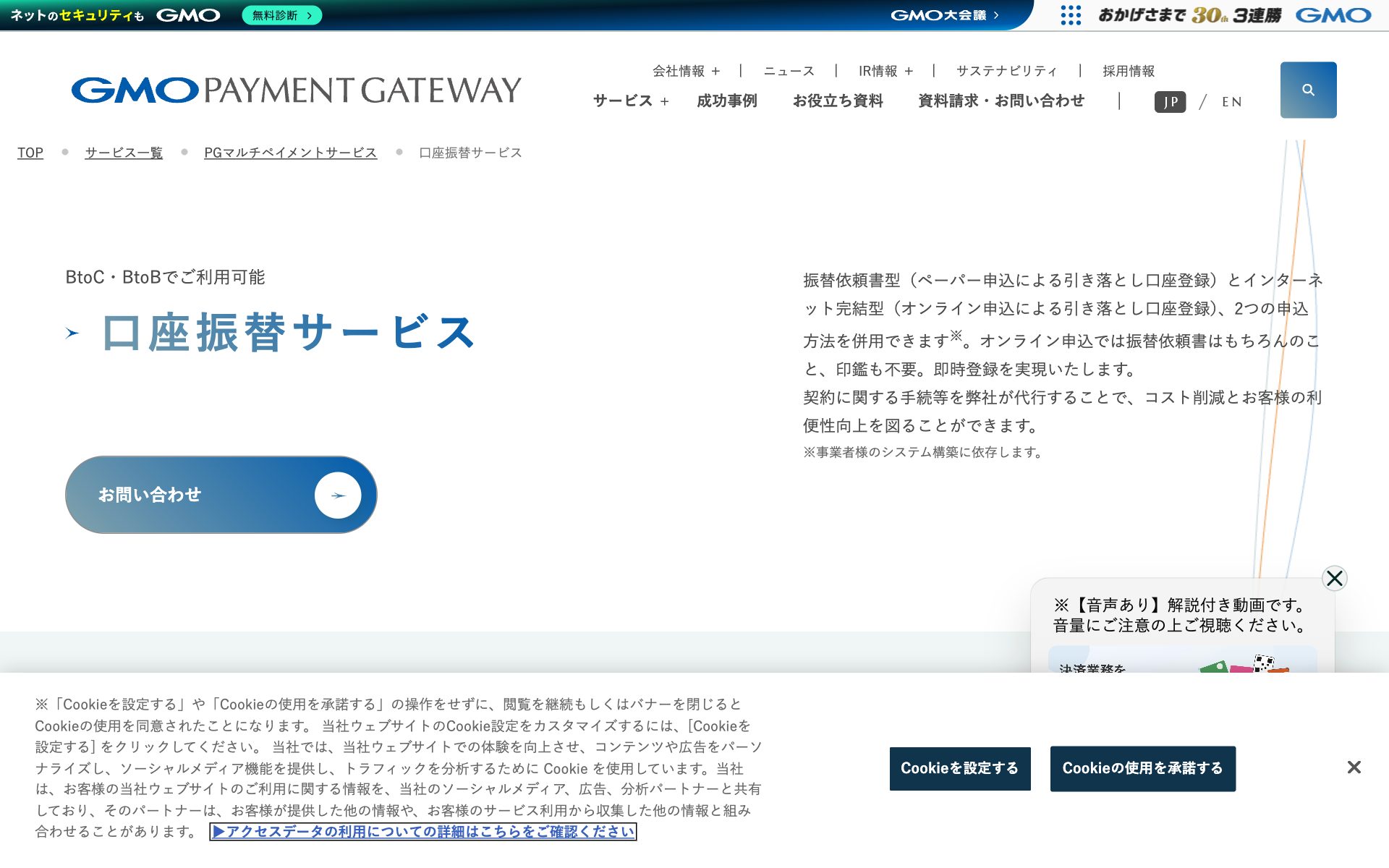Open the お役立ち資料 menu item
The width and height of the screenshot is (1389, 868).
click(838, 101)
